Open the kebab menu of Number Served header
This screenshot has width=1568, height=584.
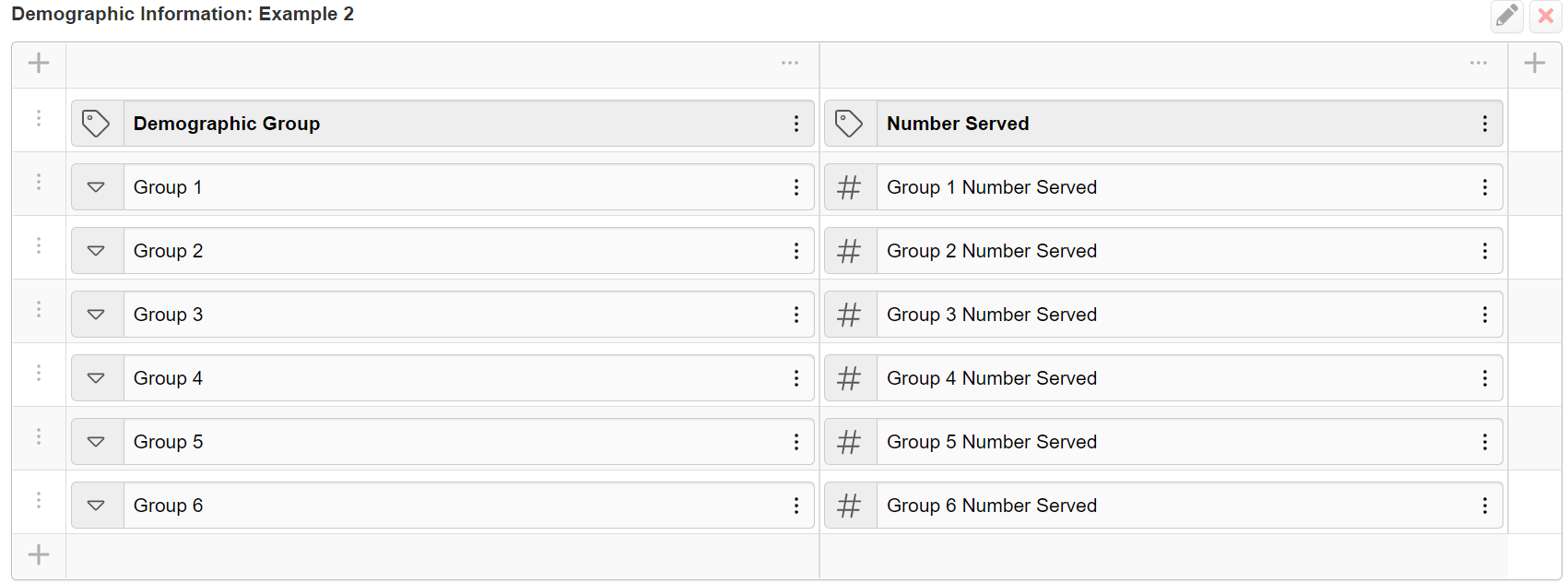(x=1485, y=124)
